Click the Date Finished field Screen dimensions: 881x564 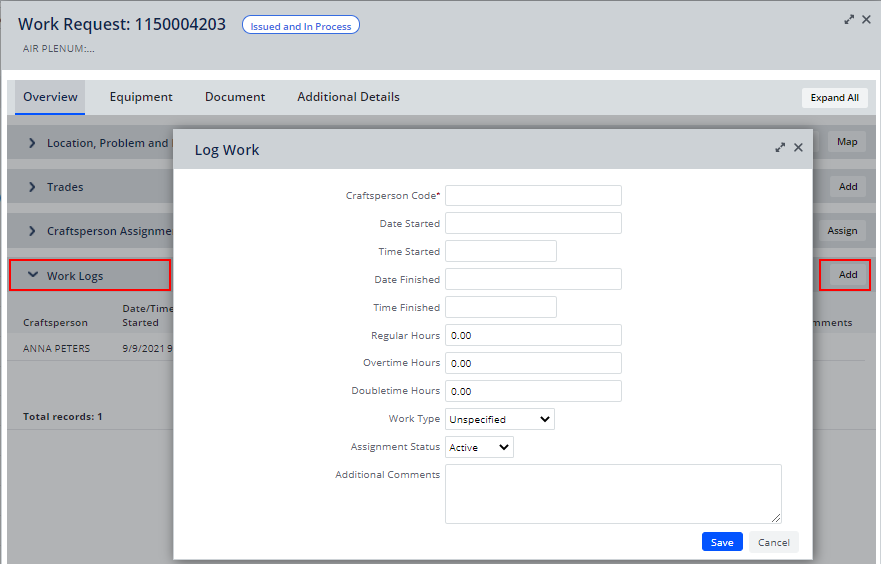(x=533, y=279)
